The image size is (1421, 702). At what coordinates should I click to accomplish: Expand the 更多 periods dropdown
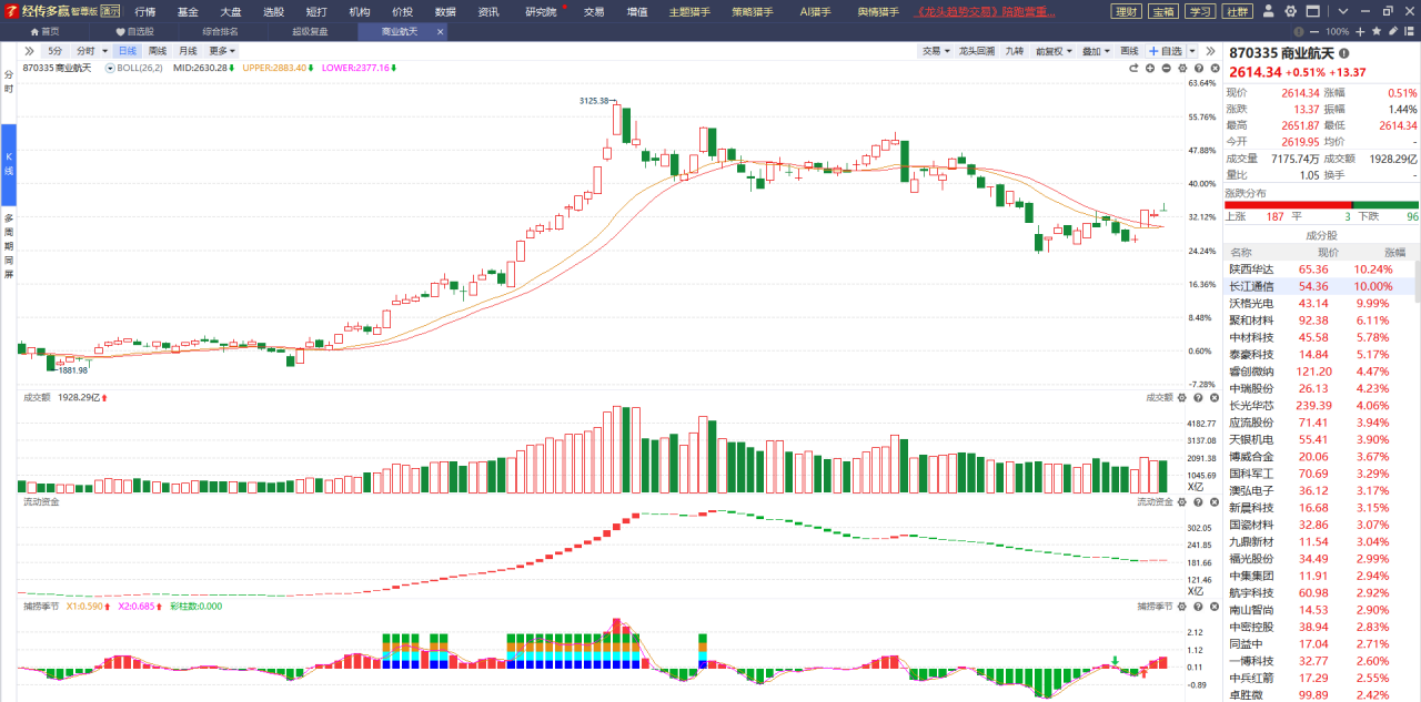pyautogui.click(x=222, y=51)
